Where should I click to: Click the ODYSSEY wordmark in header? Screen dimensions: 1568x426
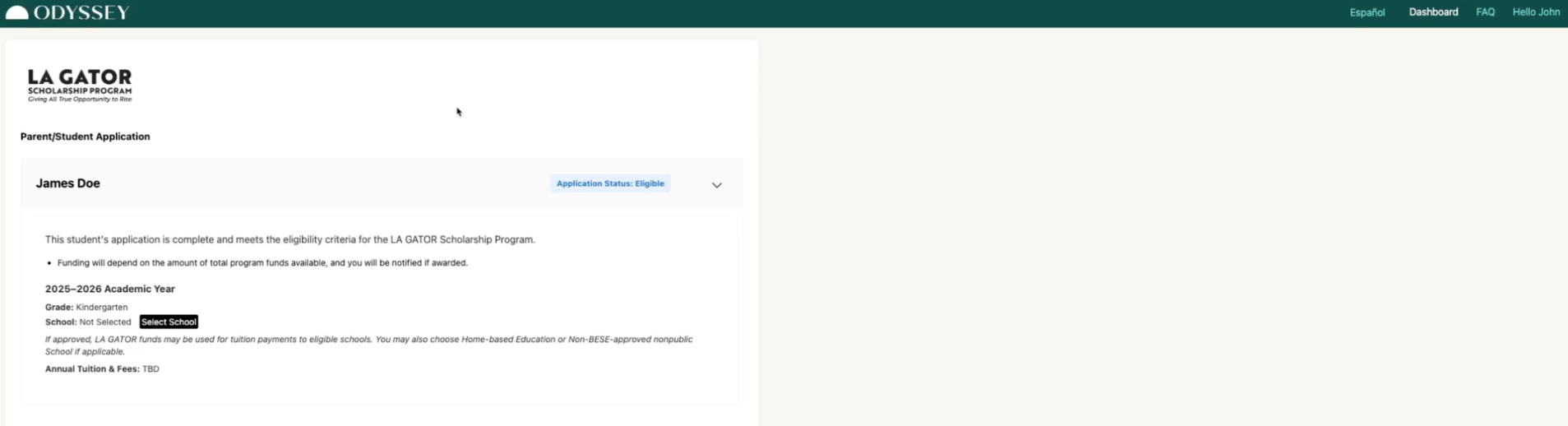[x=81, y=12]
